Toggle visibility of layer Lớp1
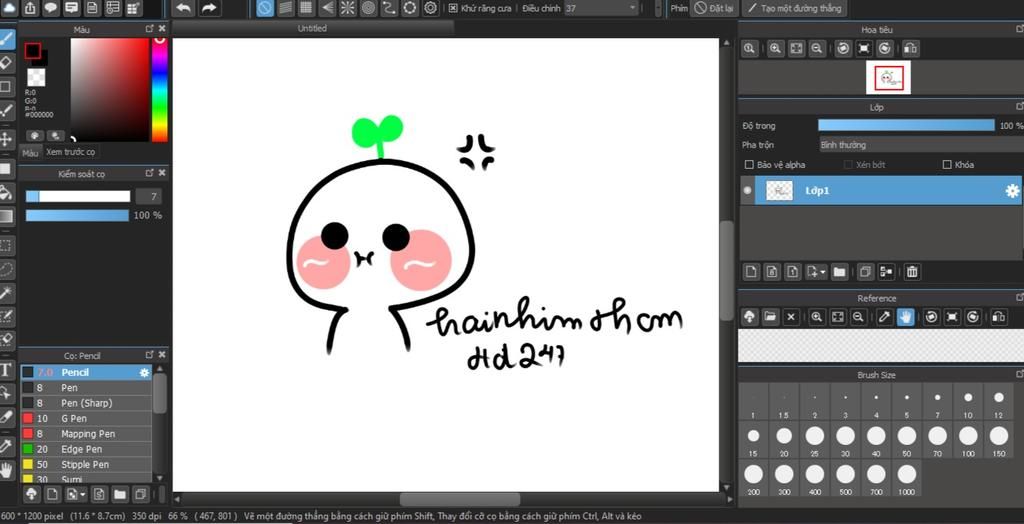The height and width of the screenshot is (524, 1024). (748, 191)
